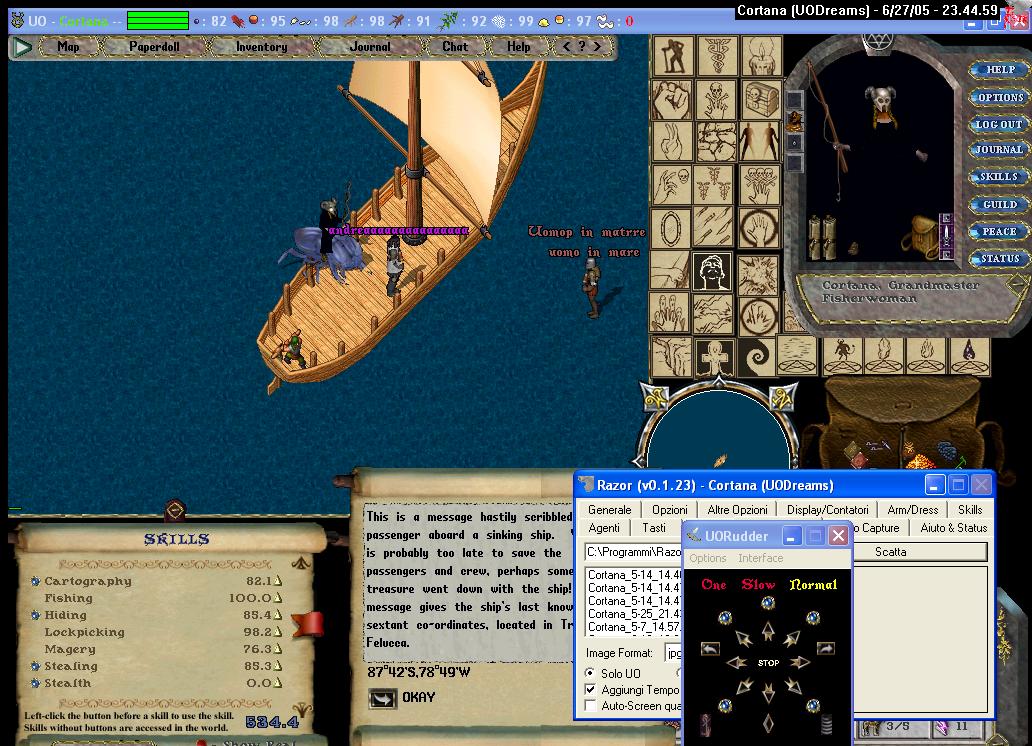Select the Normal speed mode in UORudder
The width and height of the screenshot is (1032, 746).
tap(813, 585)
